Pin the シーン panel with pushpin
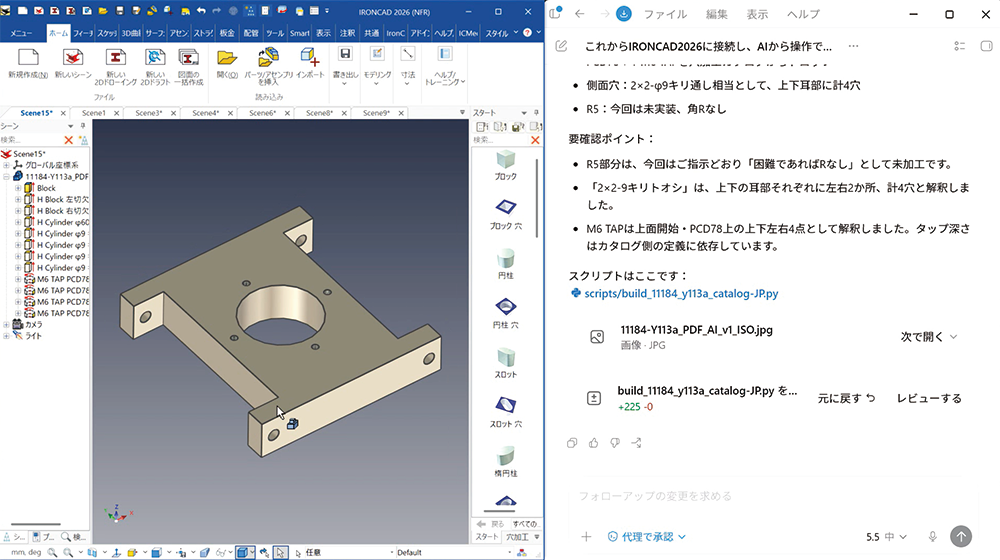This screenshot has width=1000, height=560. (x=83, y=126)
